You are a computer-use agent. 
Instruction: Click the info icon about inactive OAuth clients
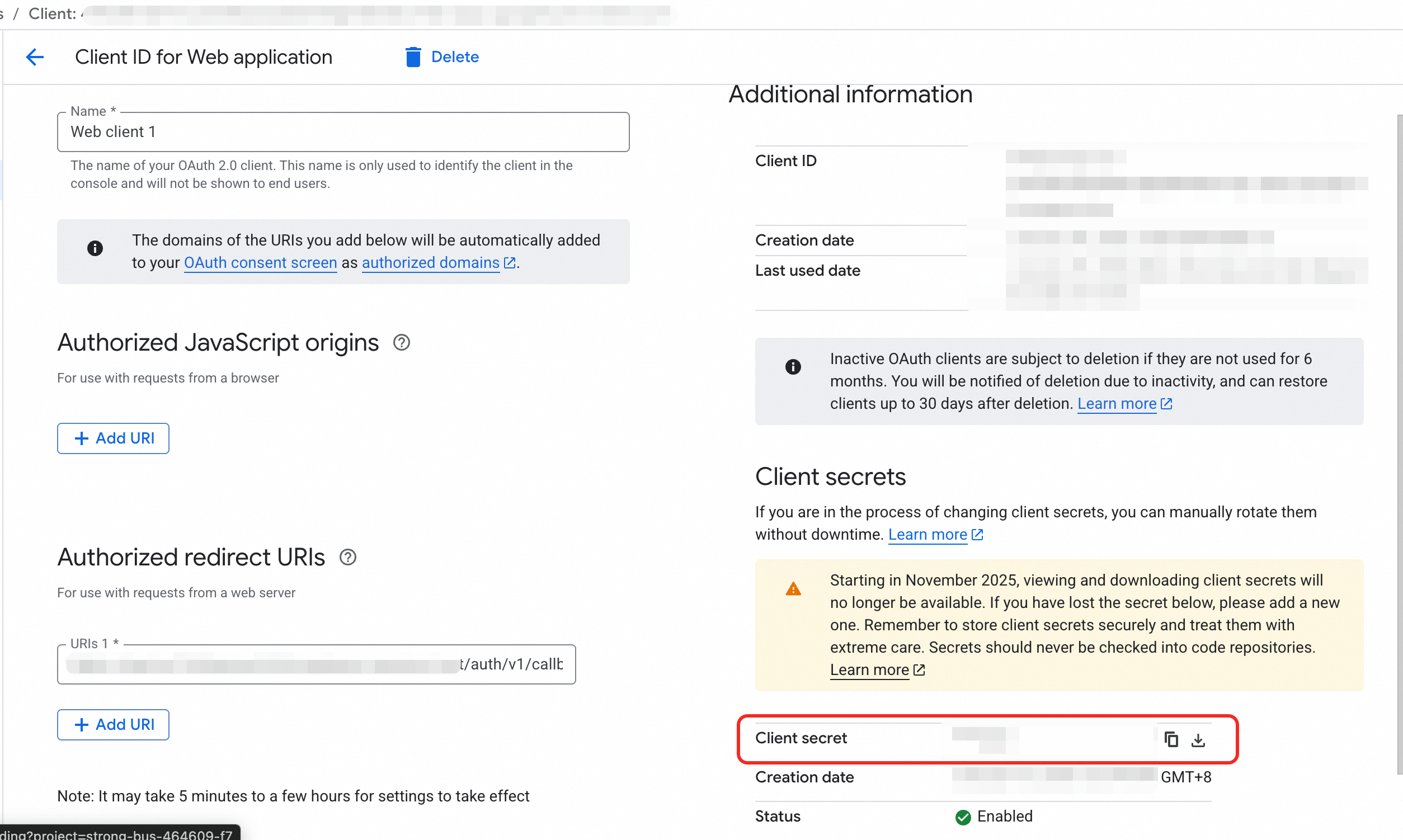click(793, 366)
